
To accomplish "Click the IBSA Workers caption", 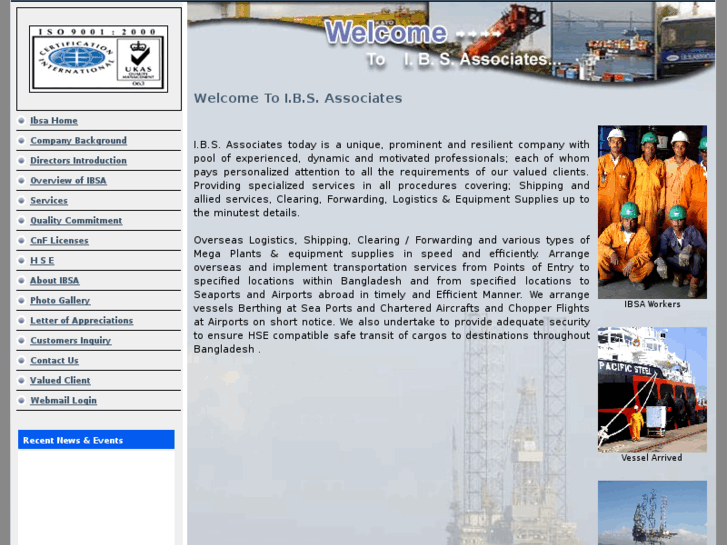I will [x=652, y=304].
